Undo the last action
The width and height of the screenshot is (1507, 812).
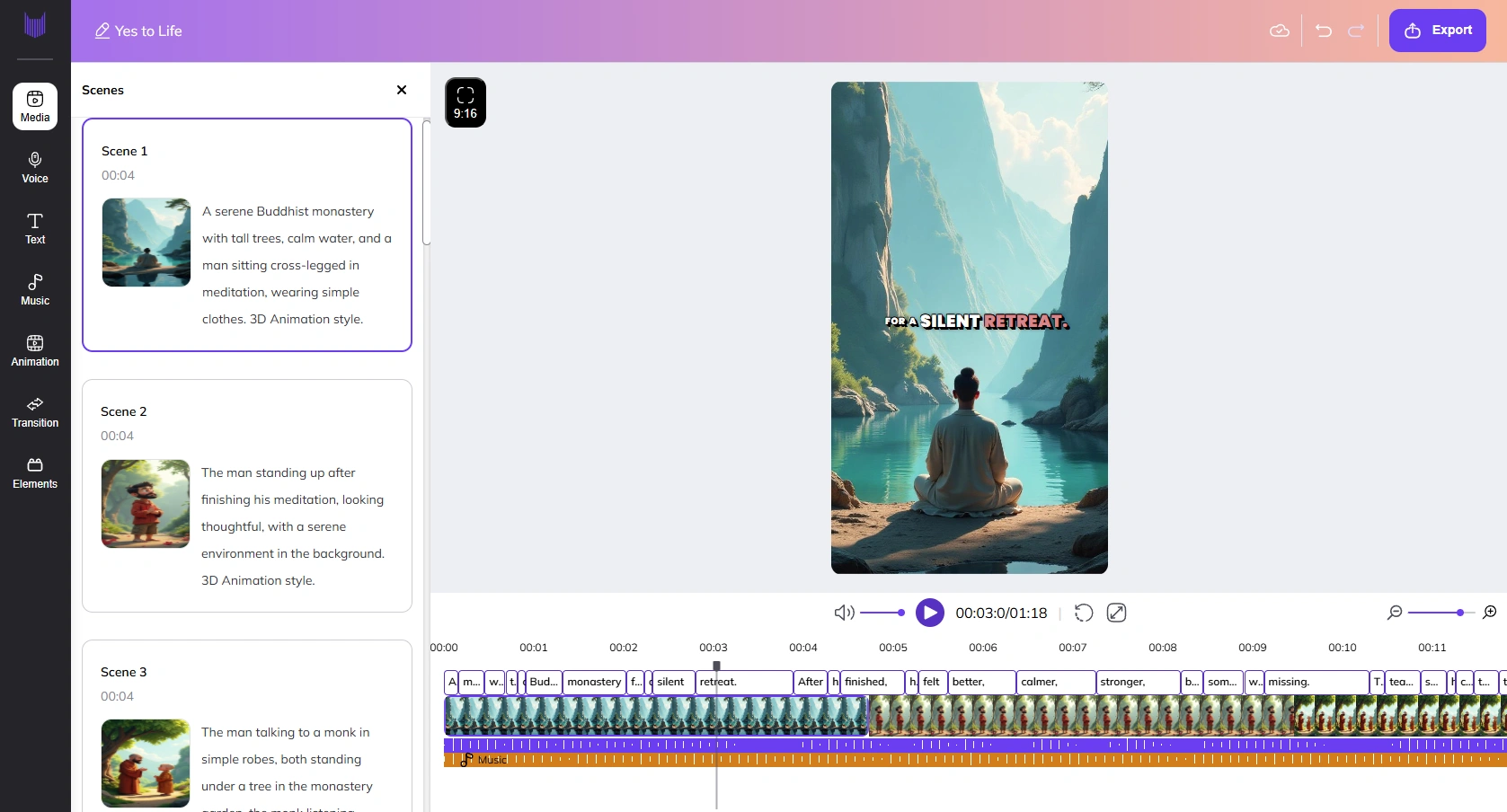pos(1323,31)
